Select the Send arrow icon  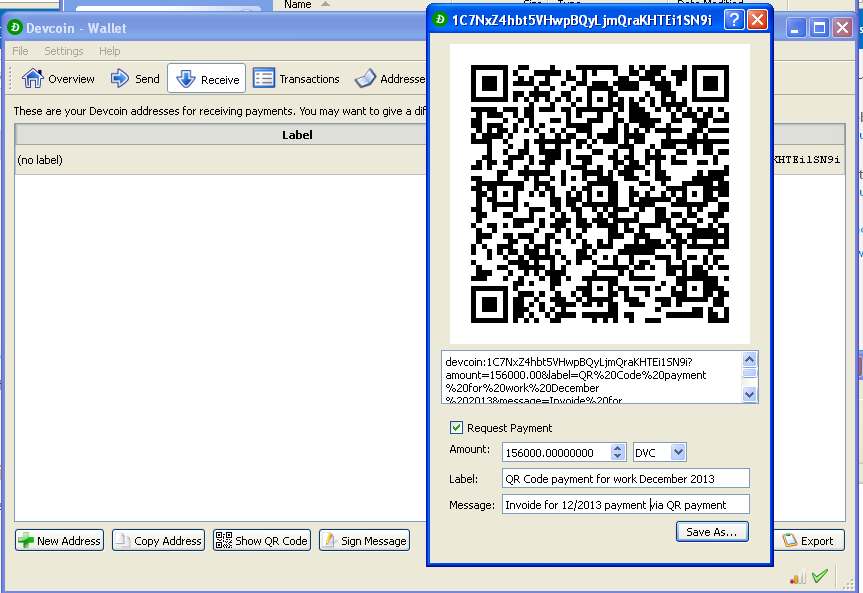(x=119, y=79)
